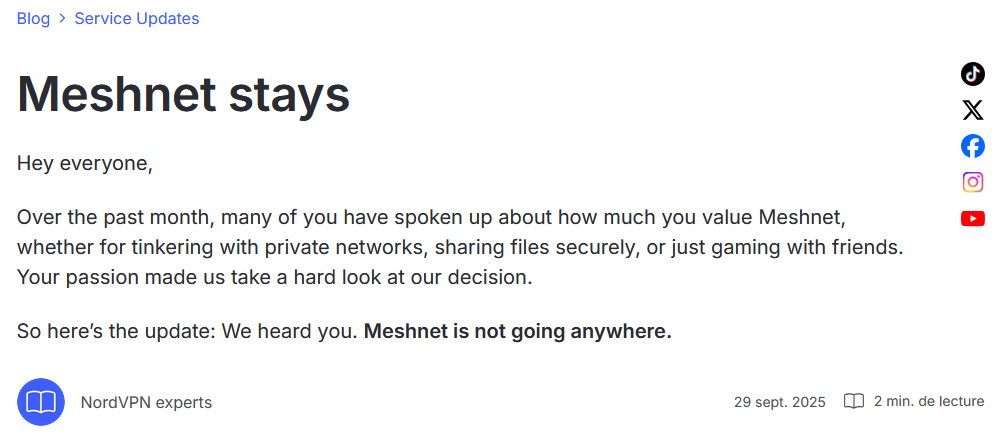
Task: Click the 'Over the past month' paragraph start
Action: point(100,217)
